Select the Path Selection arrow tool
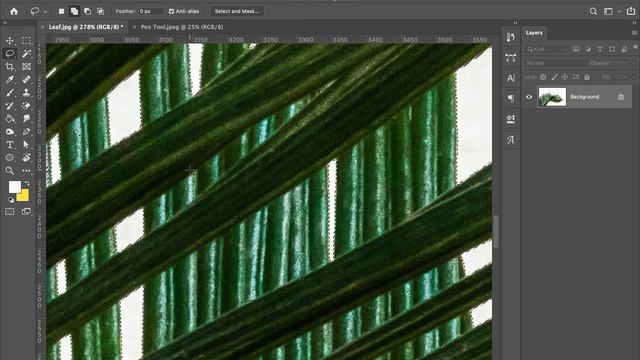 tap(26, 144)
